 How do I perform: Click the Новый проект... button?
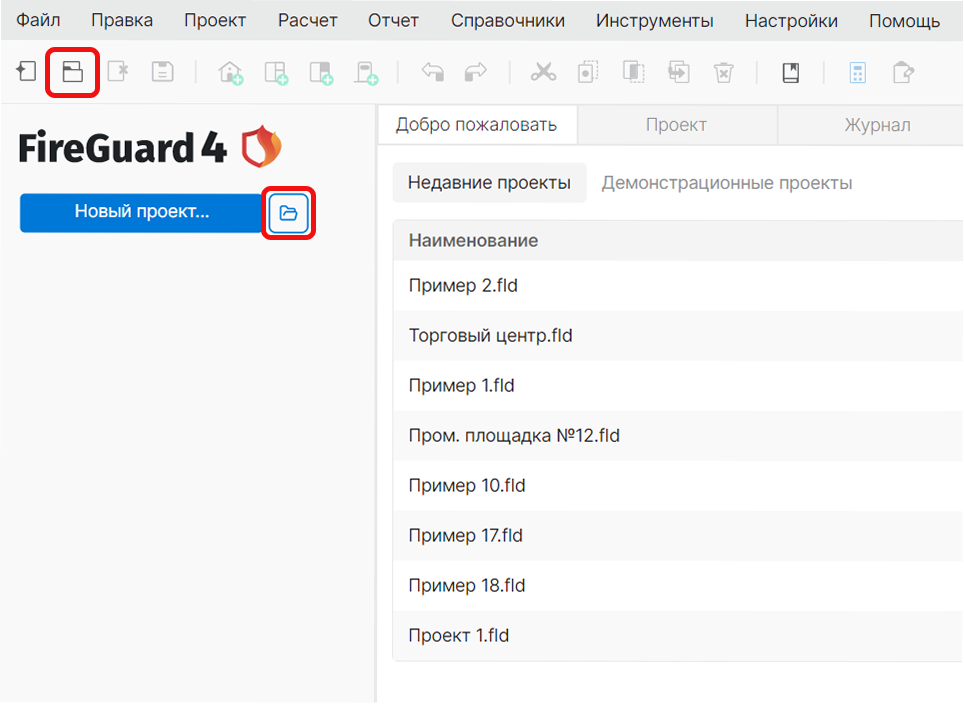tap(142, 213)
